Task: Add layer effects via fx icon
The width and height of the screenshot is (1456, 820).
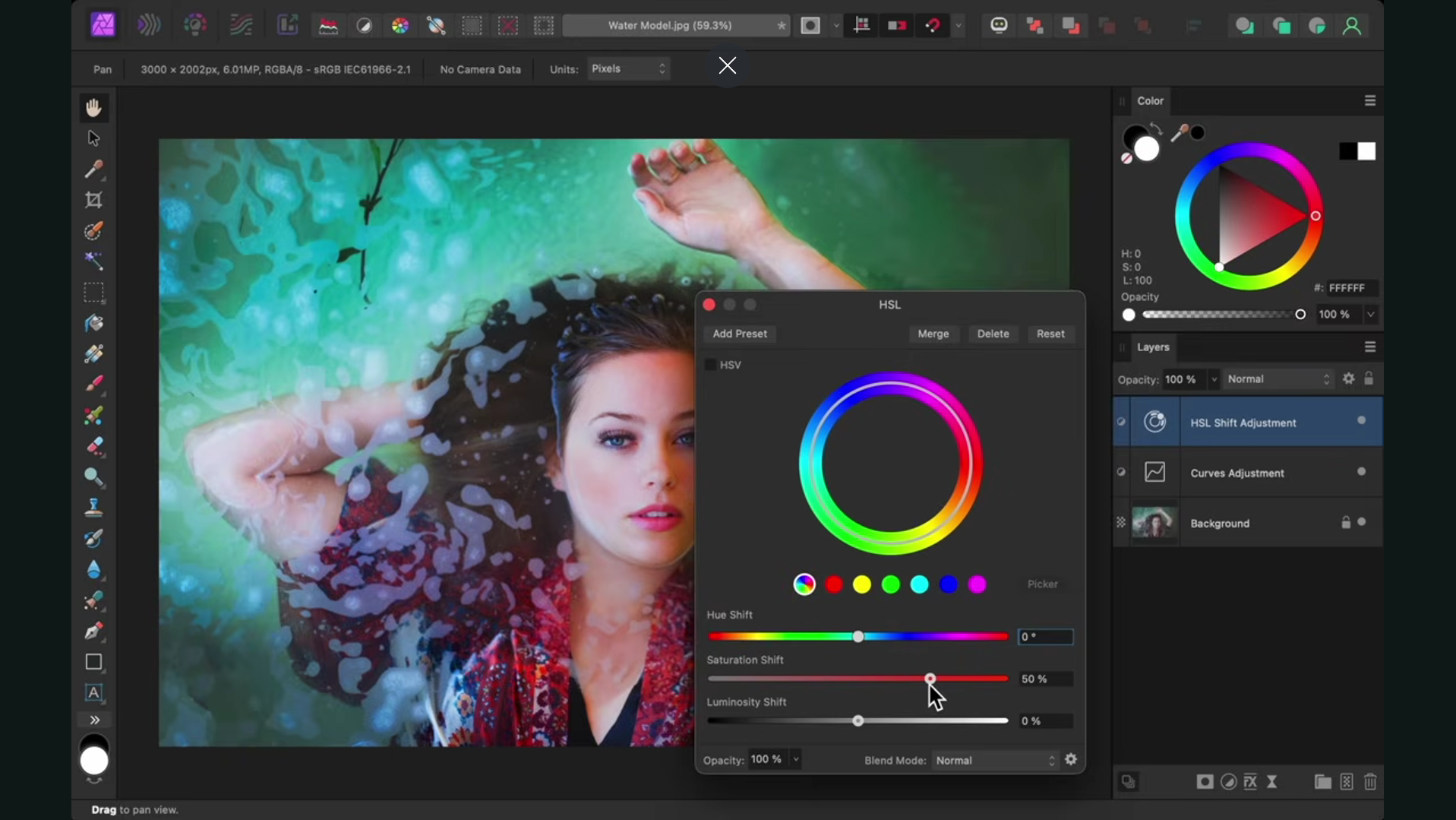Action: pos(1250,781)
